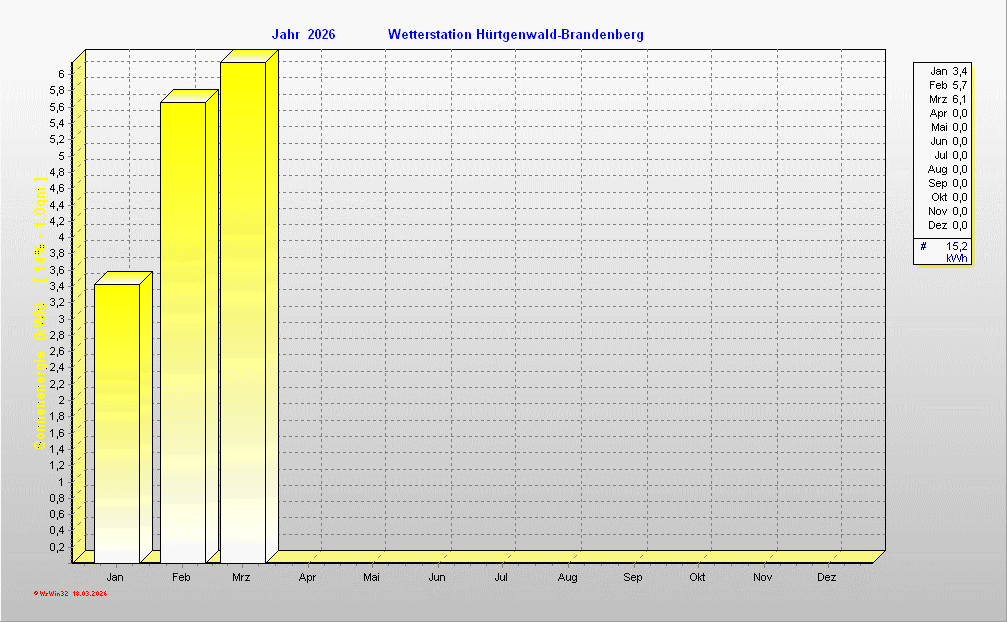Click legend entry Jan 3,4
This screenshot has height=622, width=1007.
[x=948, y=71]
